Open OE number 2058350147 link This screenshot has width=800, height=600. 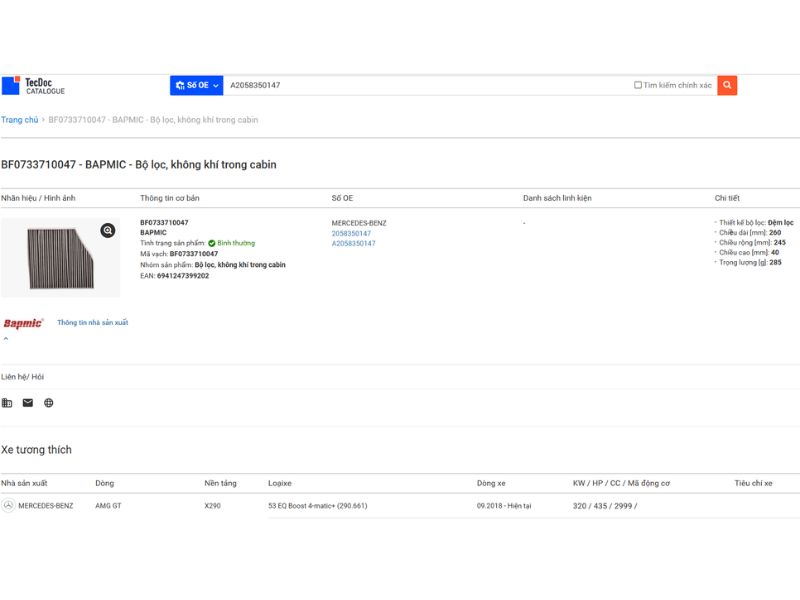351,234
